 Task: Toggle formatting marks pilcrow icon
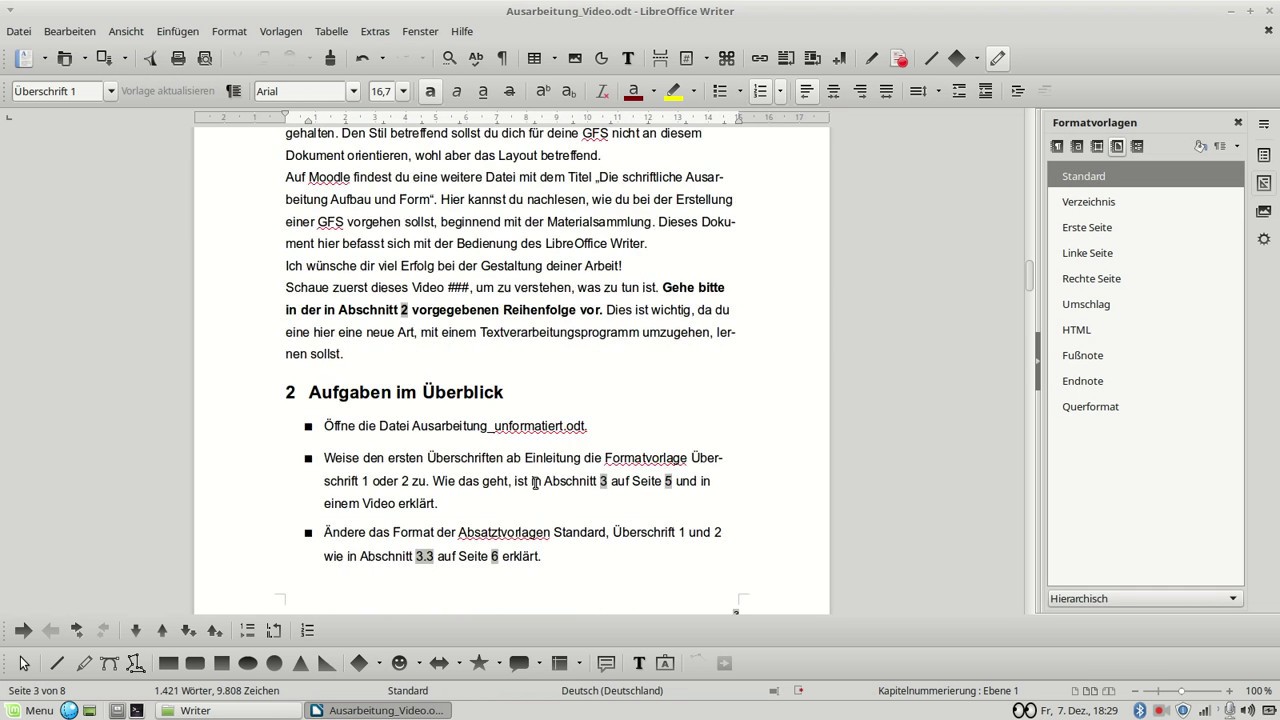click(x=502, y=59)
